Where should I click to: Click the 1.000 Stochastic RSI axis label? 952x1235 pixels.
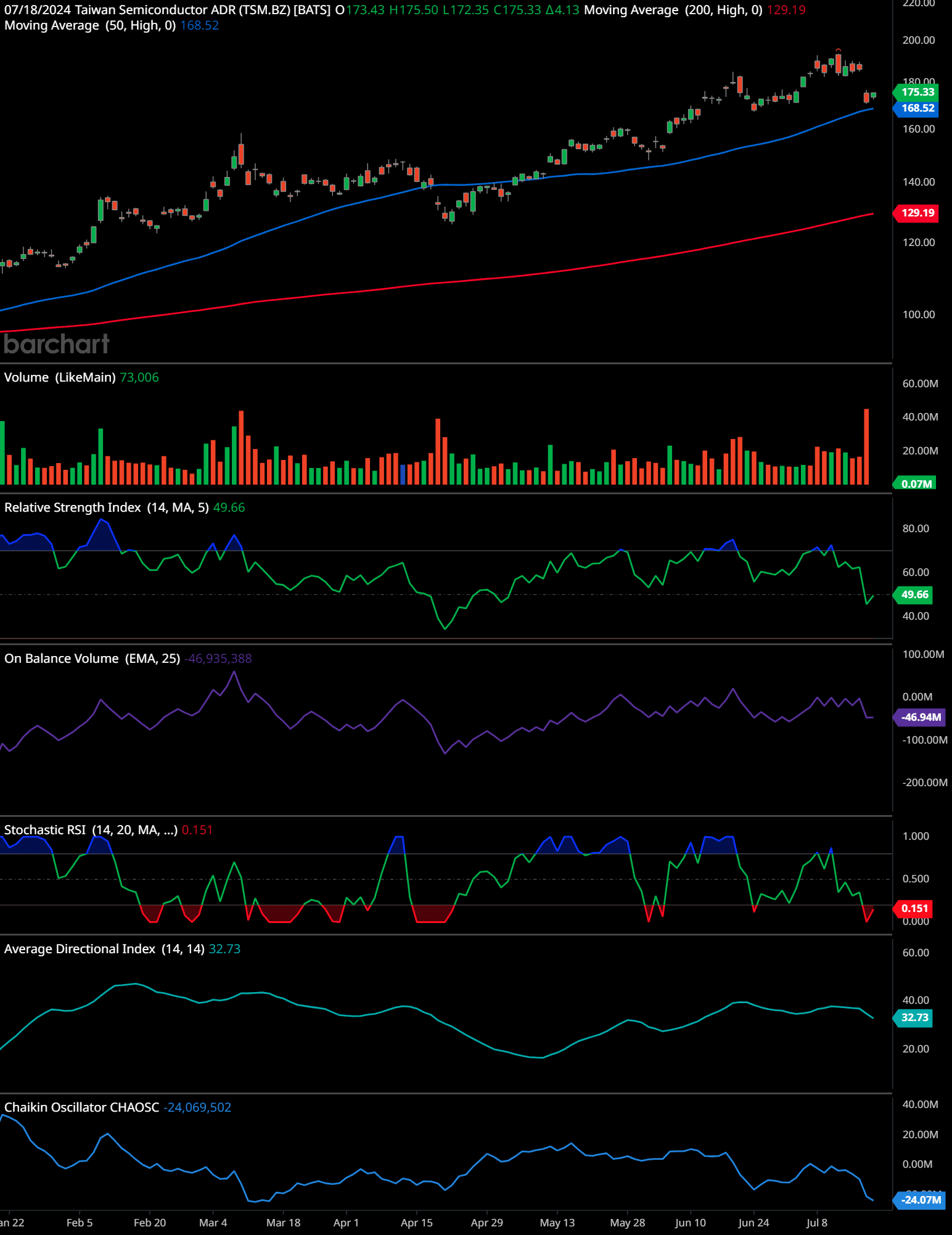pyautogui.click(x=916, y=836)
